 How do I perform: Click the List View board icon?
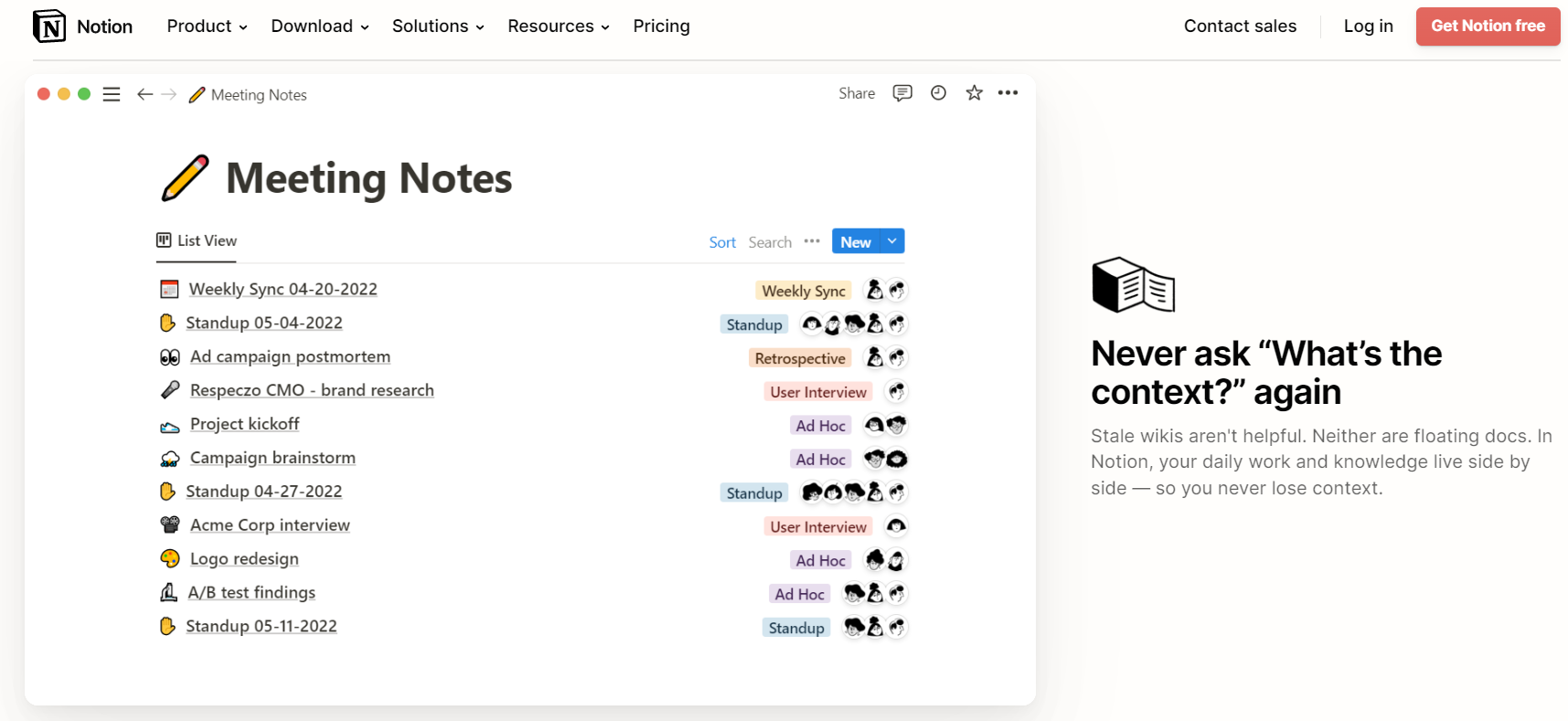point(164,240)
